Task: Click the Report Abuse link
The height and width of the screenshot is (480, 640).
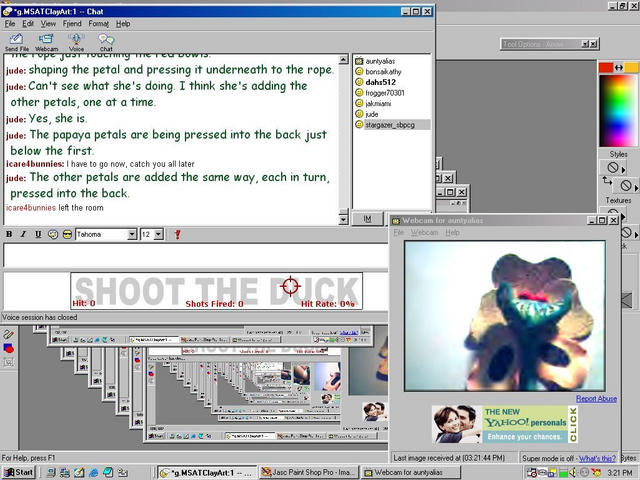Action: coord(596,399)
